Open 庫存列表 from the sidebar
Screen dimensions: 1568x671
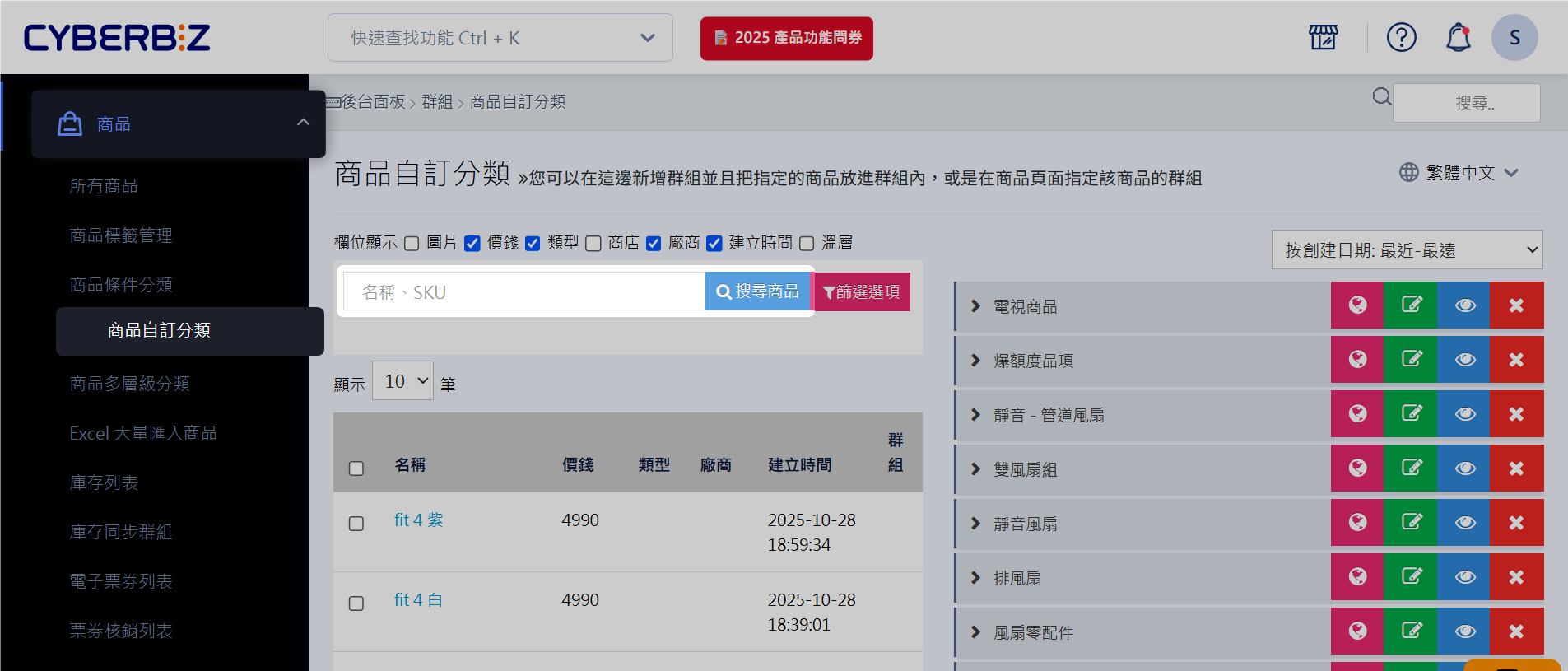[x=104, y=482]
